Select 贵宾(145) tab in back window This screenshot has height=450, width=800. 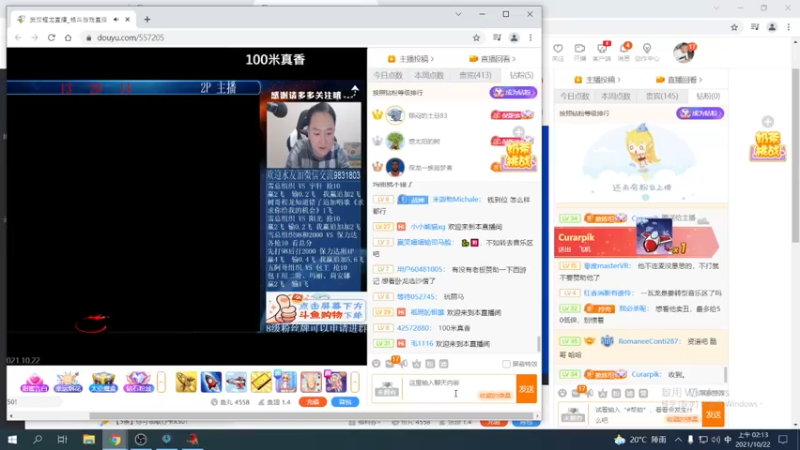[x=662, y=96]
